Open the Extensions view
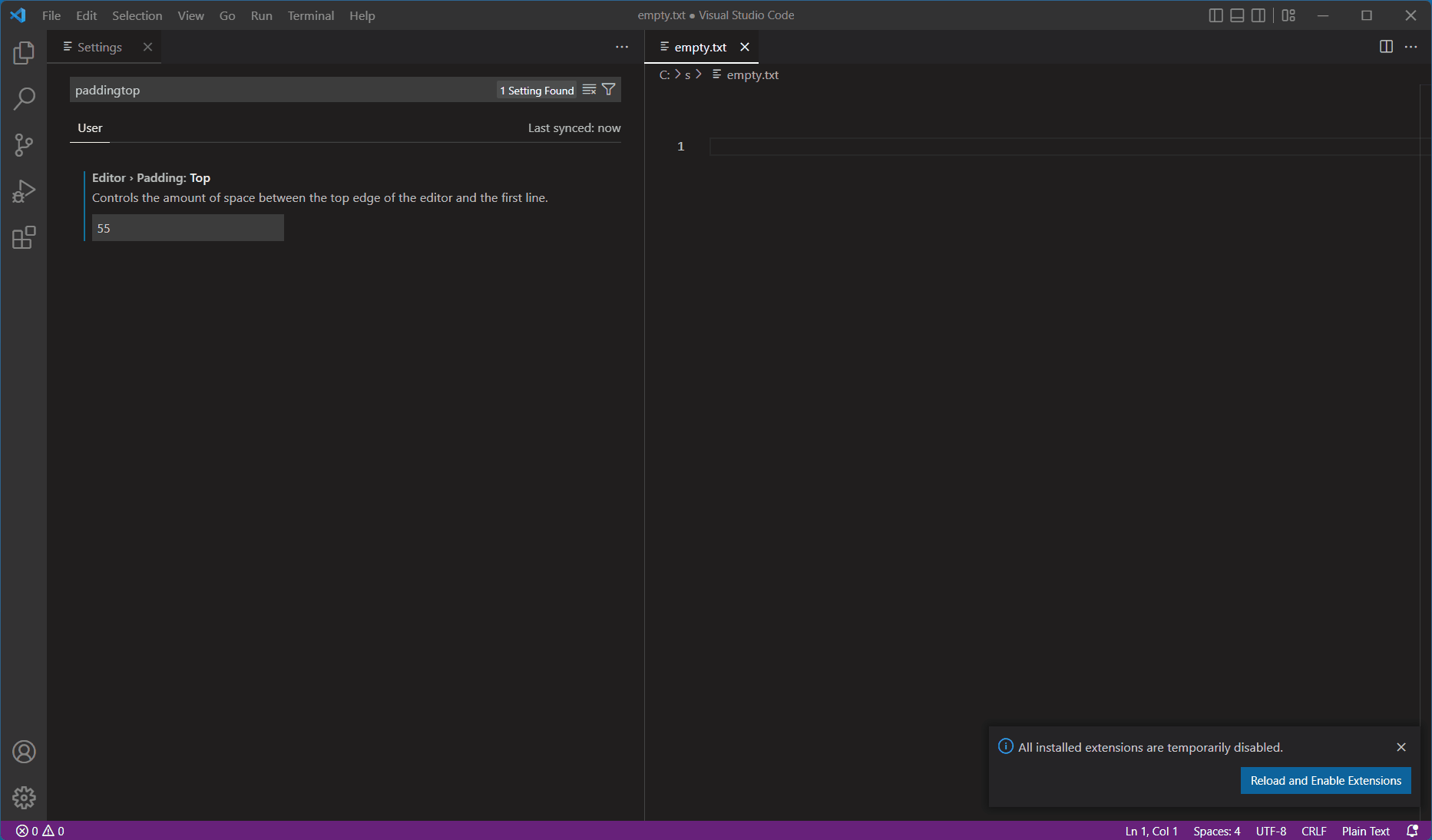The width and height of the screenshot is (1432, 840). [x=24, y=237]
